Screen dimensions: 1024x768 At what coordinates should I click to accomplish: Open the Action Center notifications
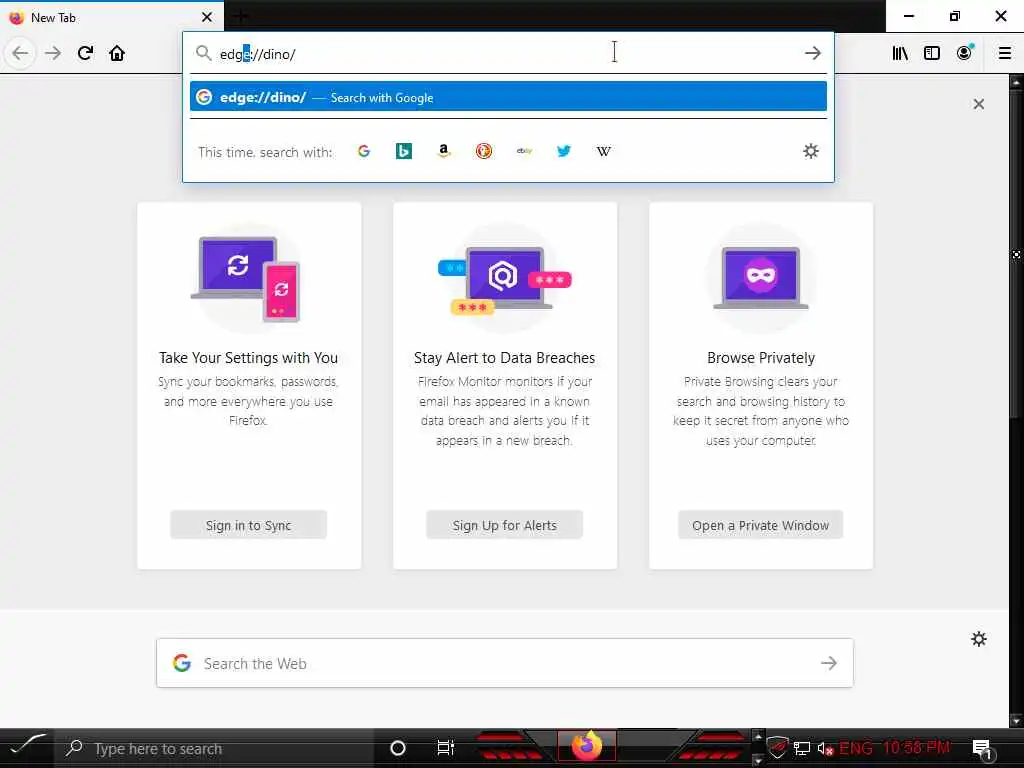pyautogui.click(x=983, y=749)
